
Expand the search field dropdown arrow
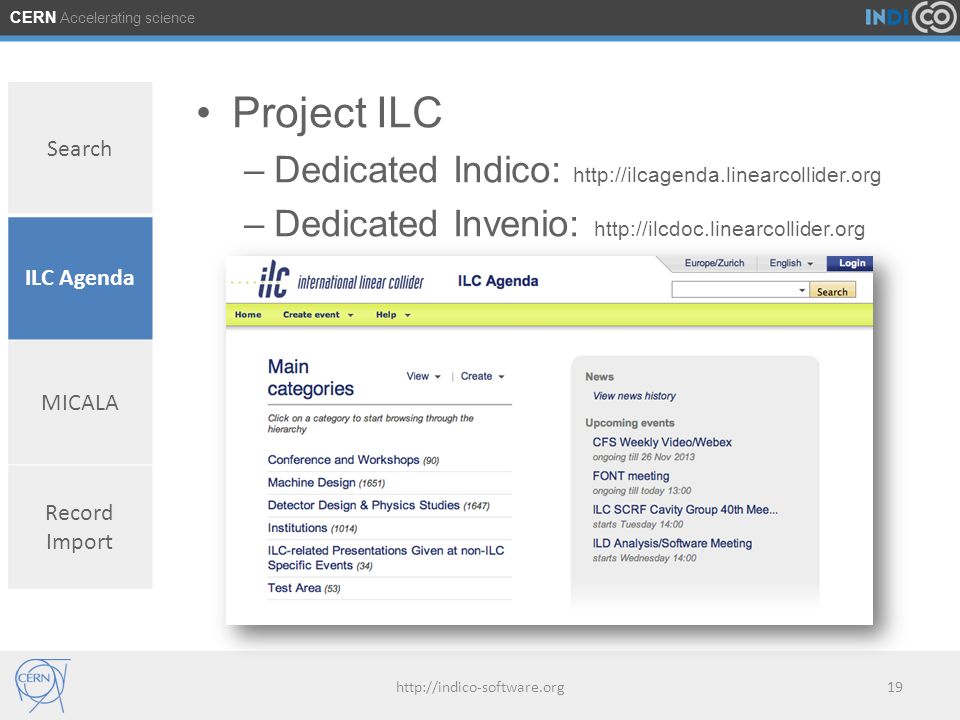[x=802, y=290]
